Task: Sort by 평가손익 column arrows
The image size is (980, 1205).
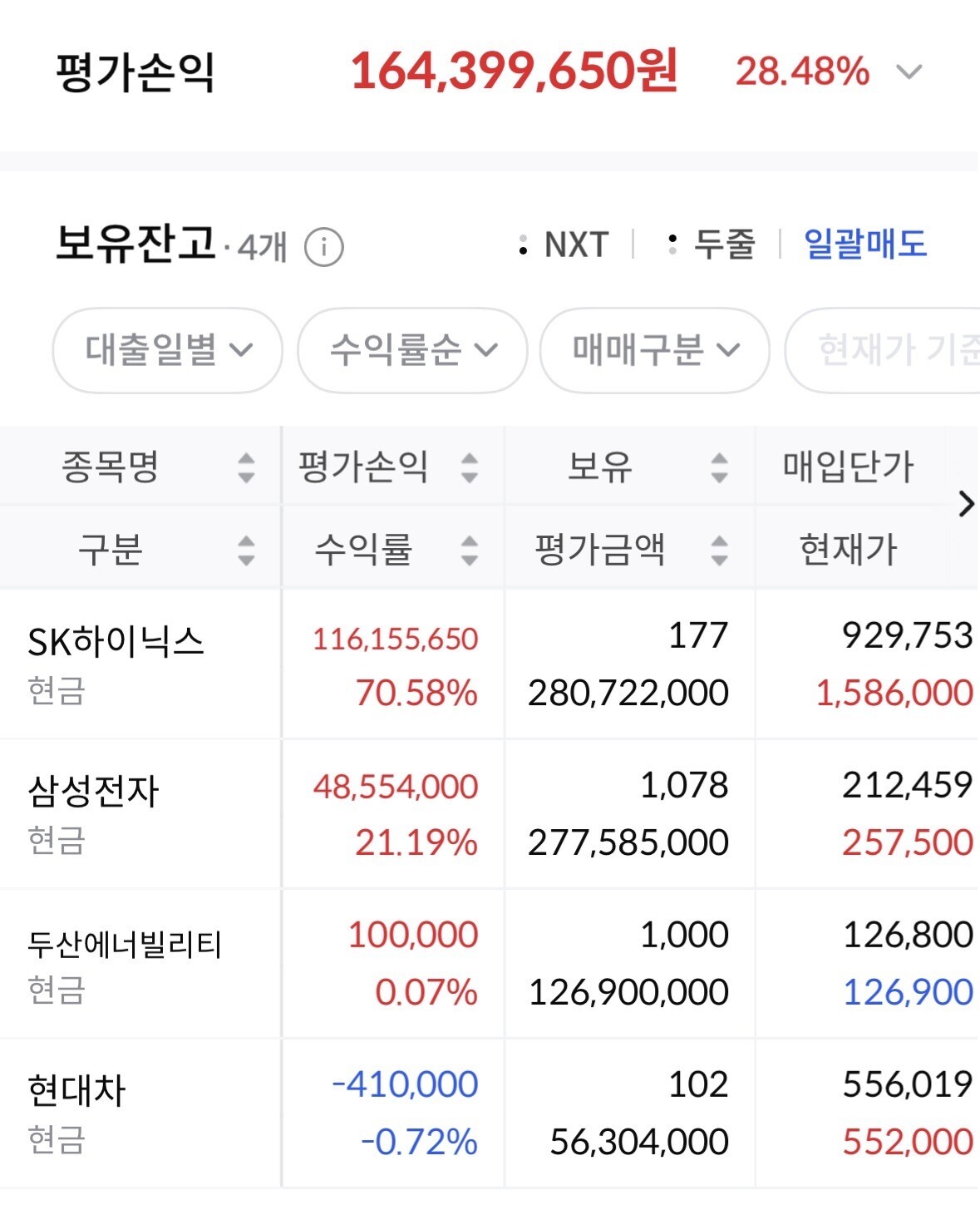Action: click(x=470, y=467)
